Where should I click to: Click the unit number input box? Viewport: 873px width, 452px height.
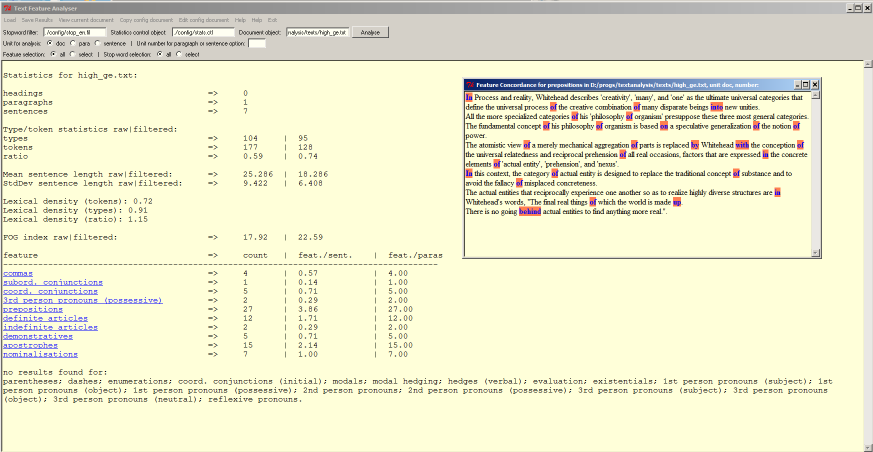[257, 44]
